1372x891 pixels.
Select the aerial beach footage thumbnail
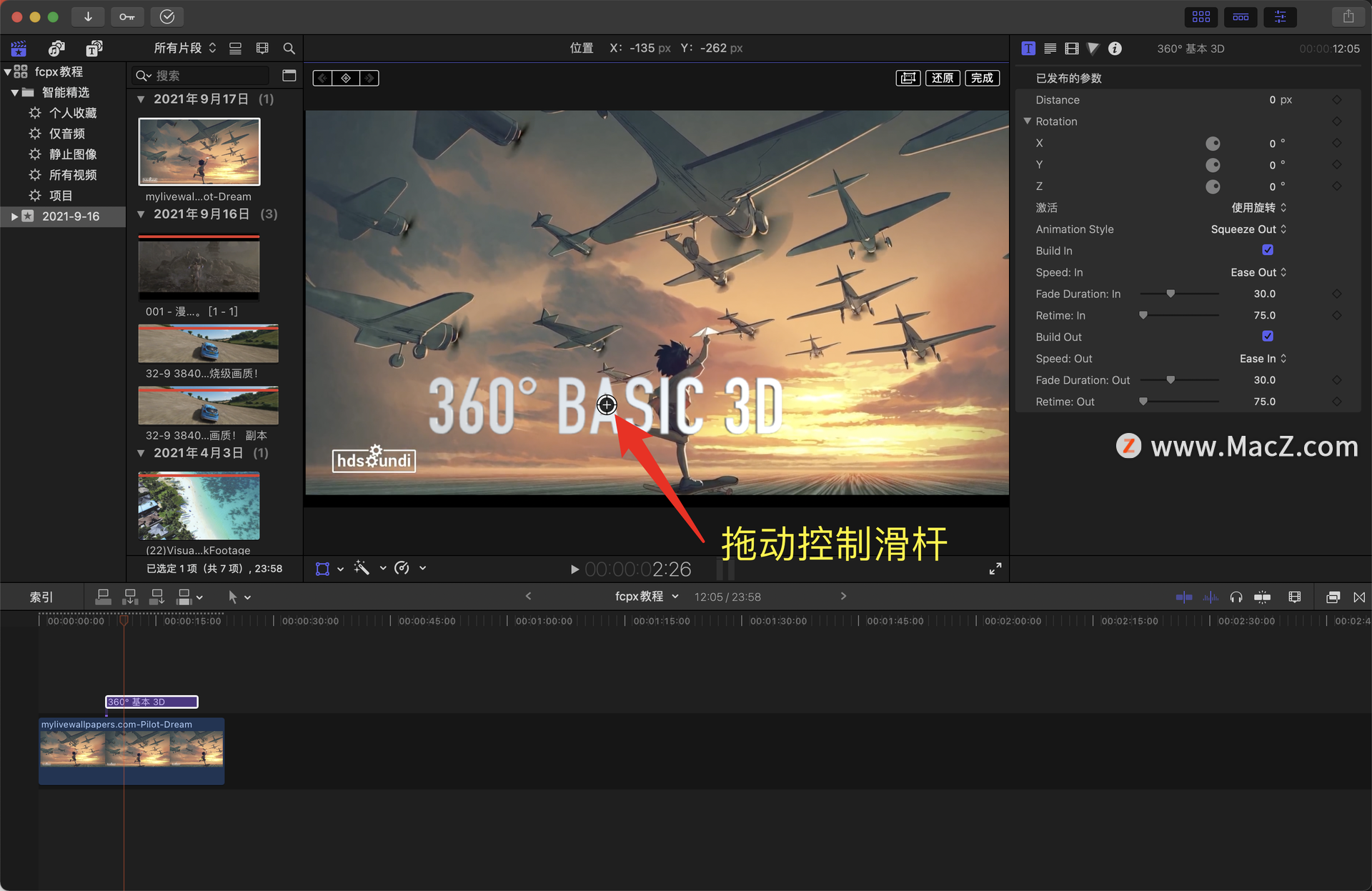199,506
